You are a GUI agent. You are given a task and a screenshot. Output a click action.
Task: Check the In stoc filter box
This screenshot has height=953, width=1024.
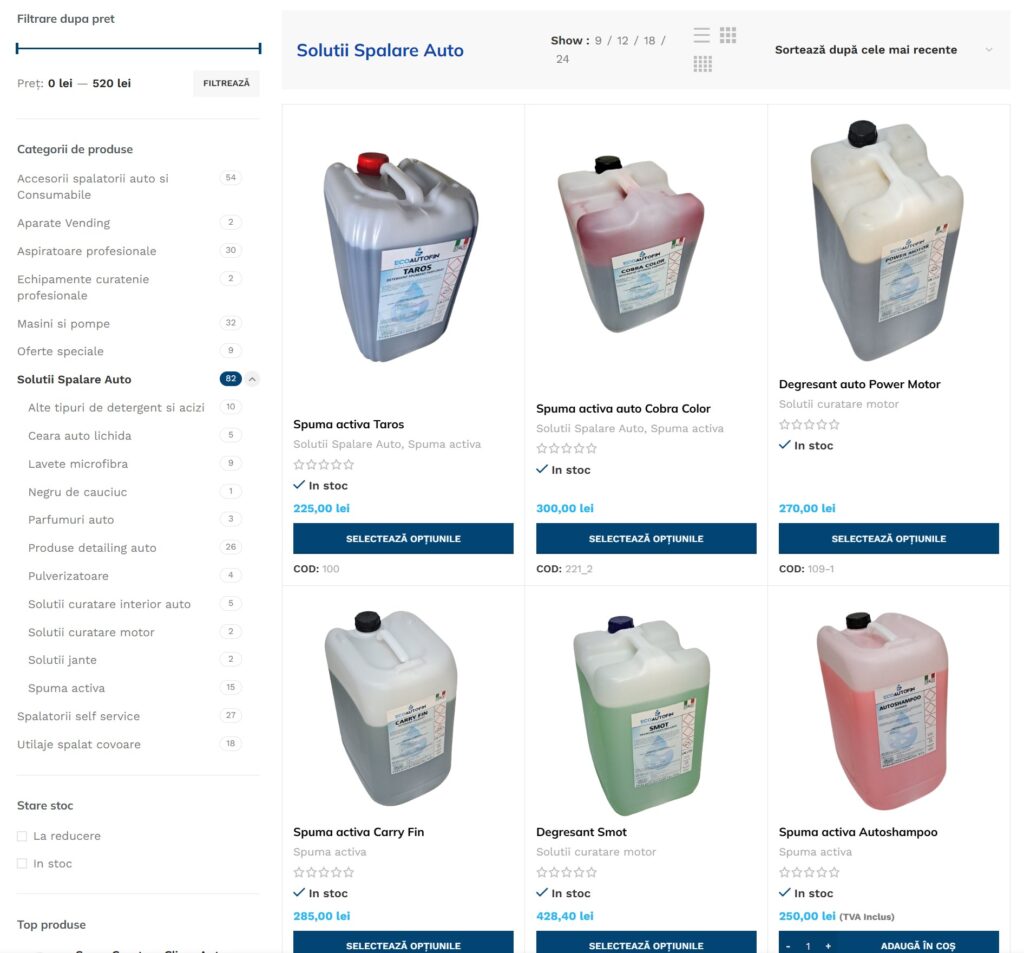tap(22, 864)
